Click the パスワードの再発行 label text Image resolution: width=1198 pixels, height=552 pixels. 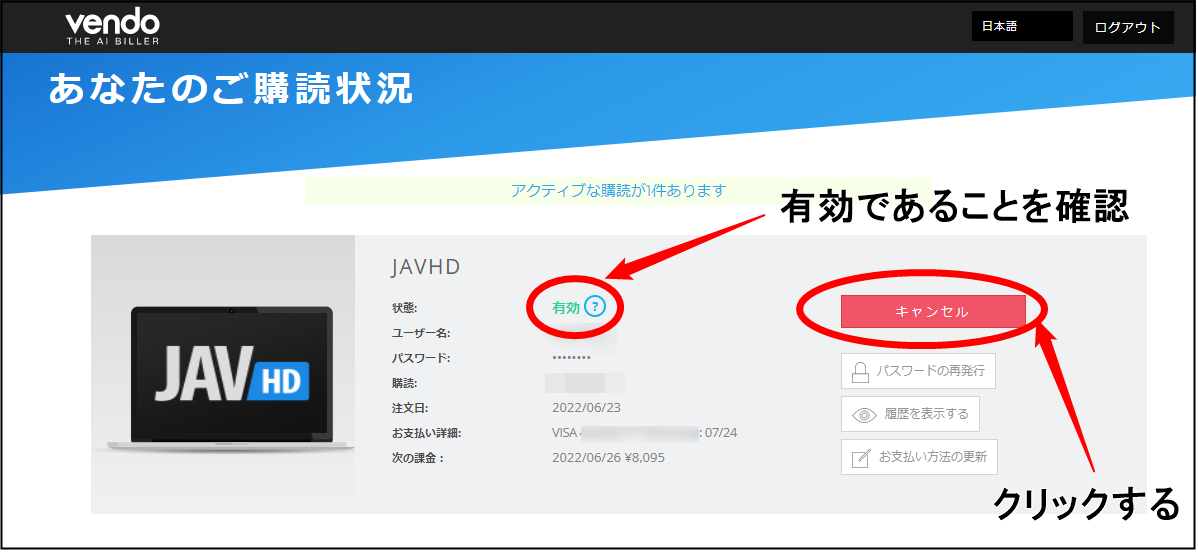[930, 371]
